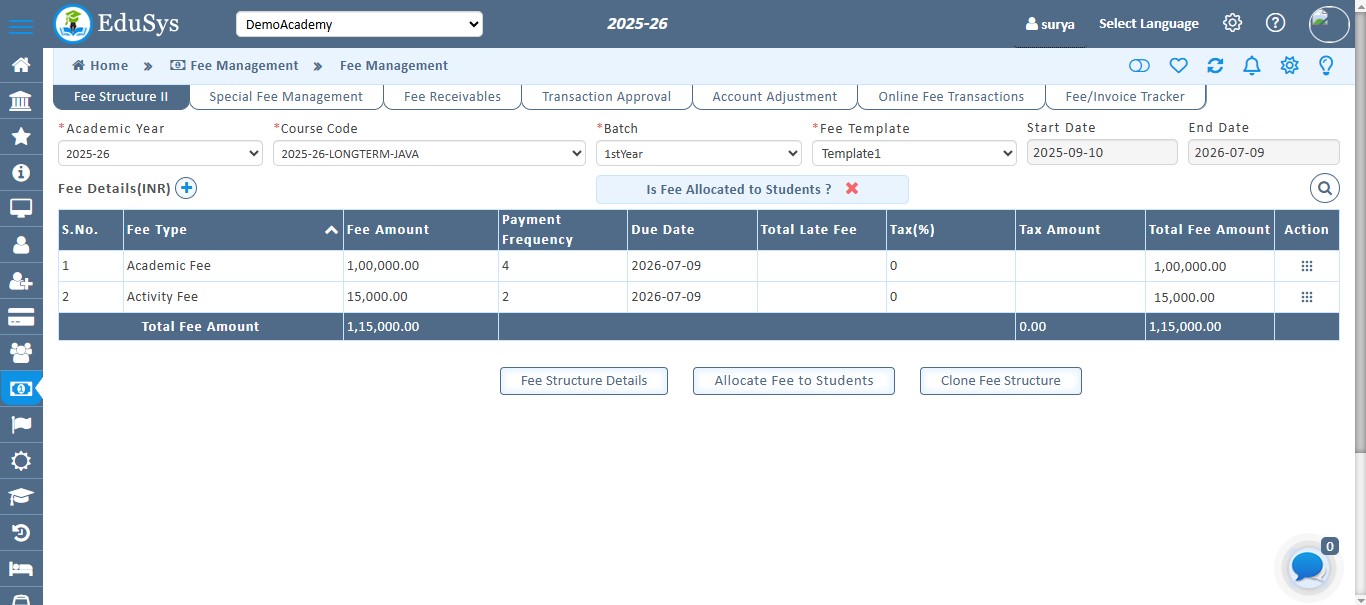The width and height of the screenshot is (1366, 605).
Task: Click the graduation cap icon in the sidebar
Action: [21, 497]
